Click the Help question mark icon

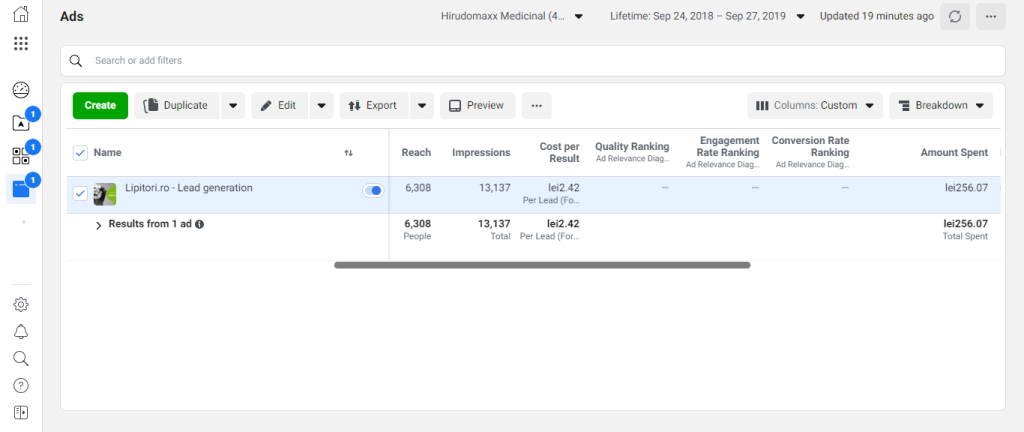tap(21, 385)
